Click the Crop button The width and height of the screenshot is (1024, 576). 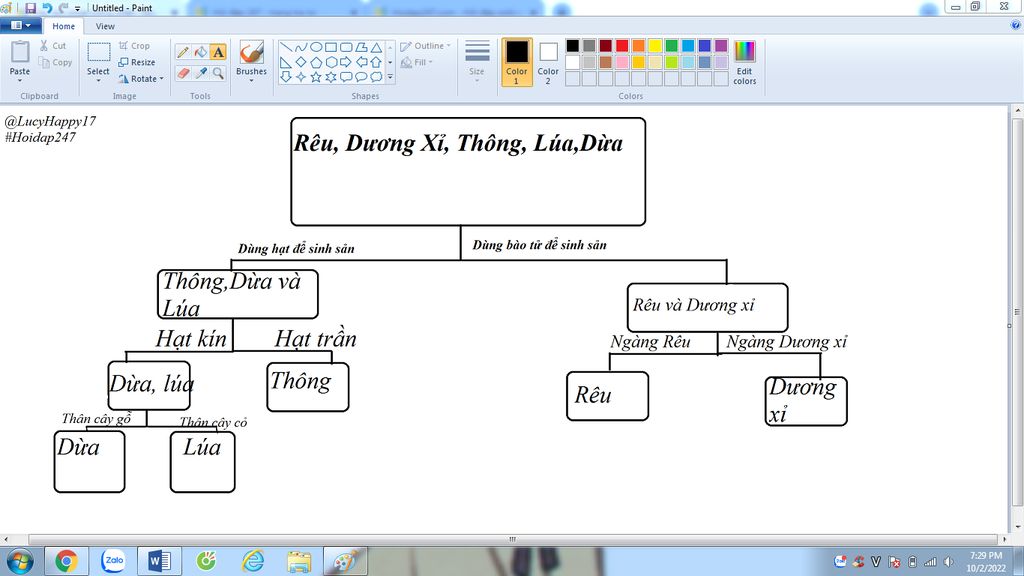coord(135,46)
